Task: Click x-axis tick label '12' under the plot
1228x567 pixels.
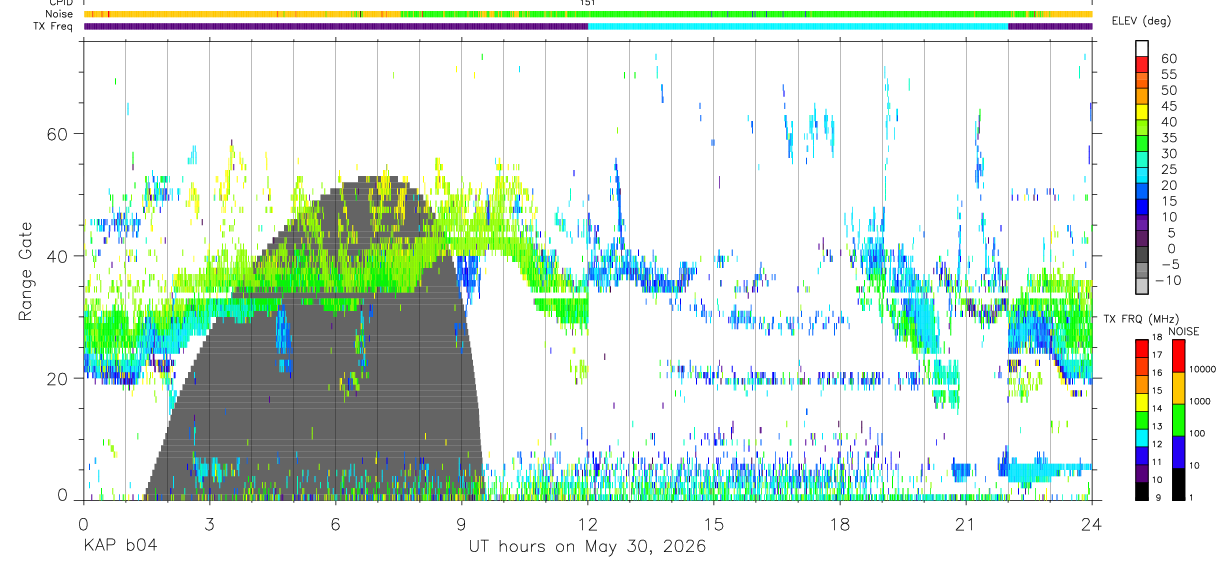Action: pyautogui.click(x=587, y=525)
